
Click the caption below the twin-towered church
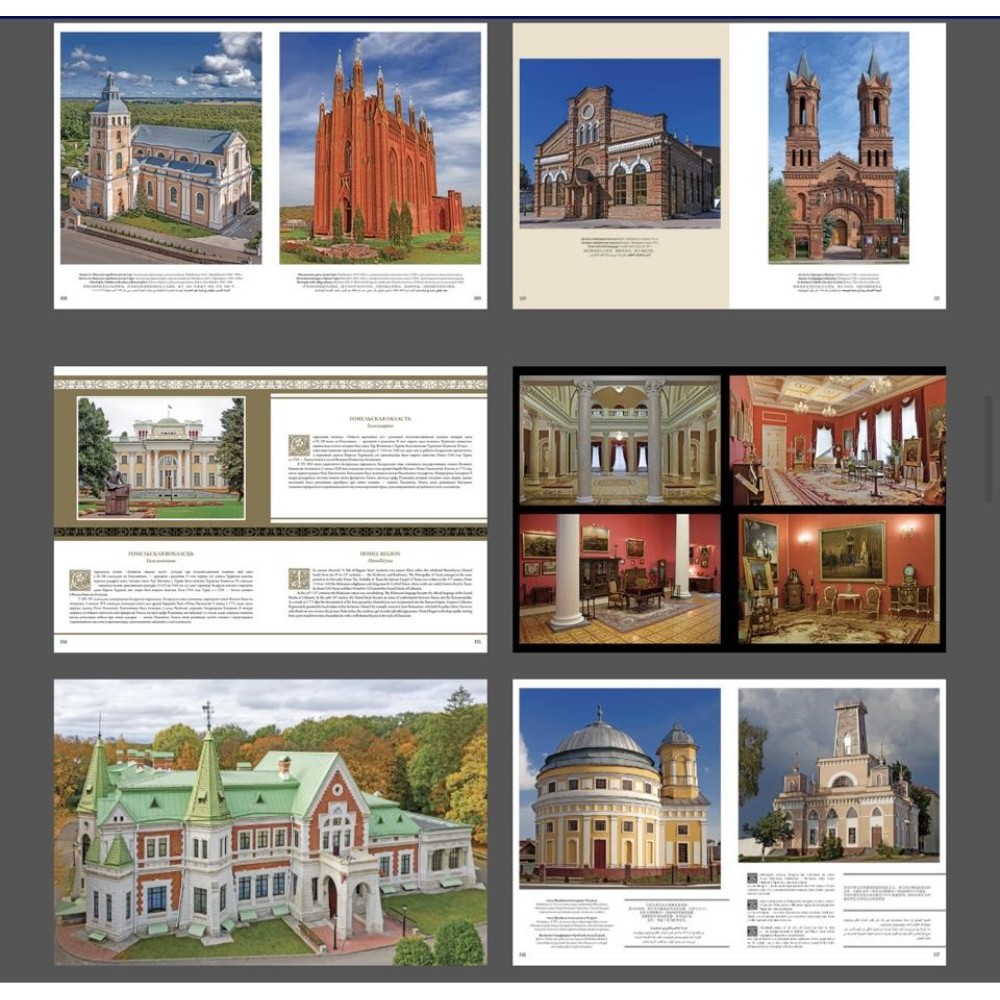click(x=838, y=278)
